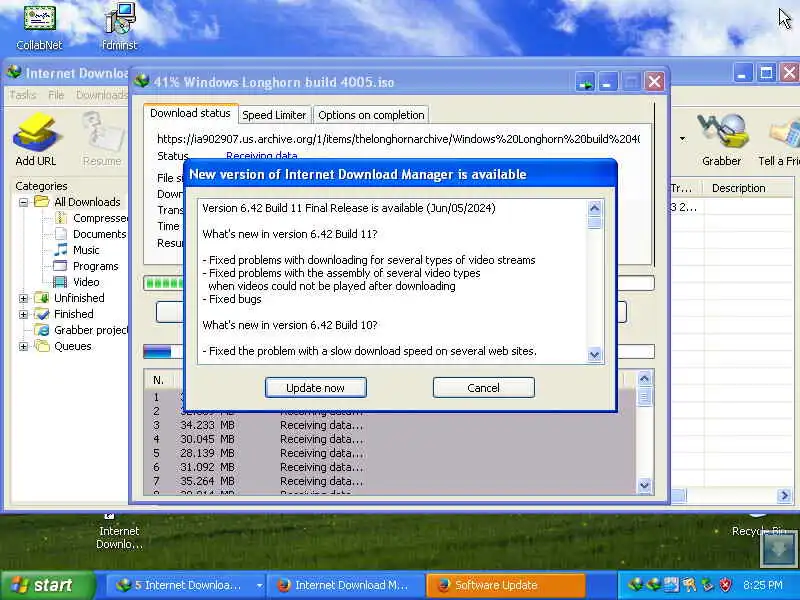
Task: Click the Add URL toolbar icon
Action: [x=36, y=139]
